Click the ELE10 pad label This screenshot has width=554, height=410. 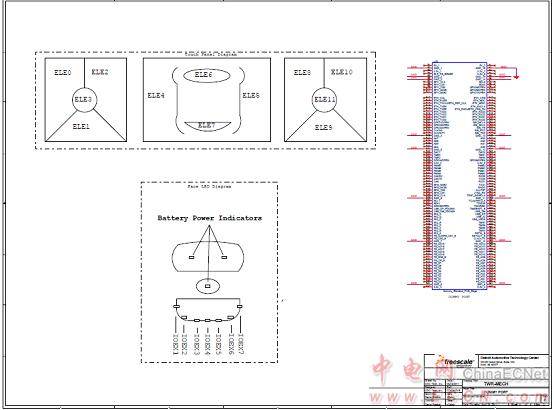click(x=342, y=72)
